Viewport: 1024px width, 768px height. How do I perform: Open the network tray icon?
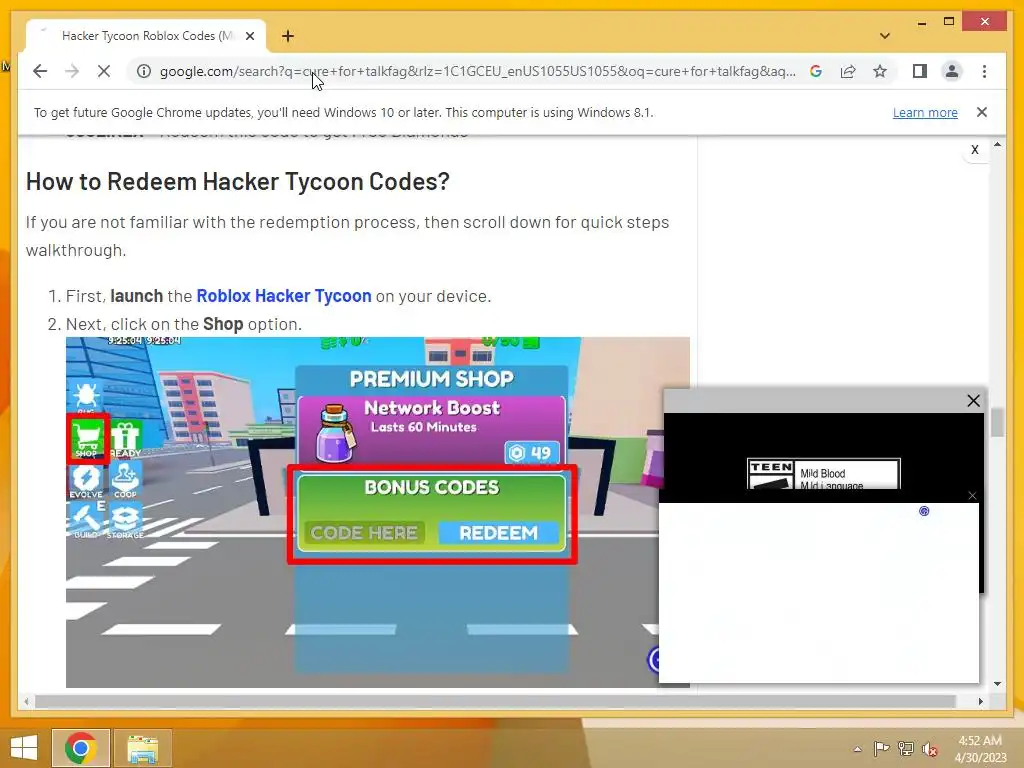point(906,749)
